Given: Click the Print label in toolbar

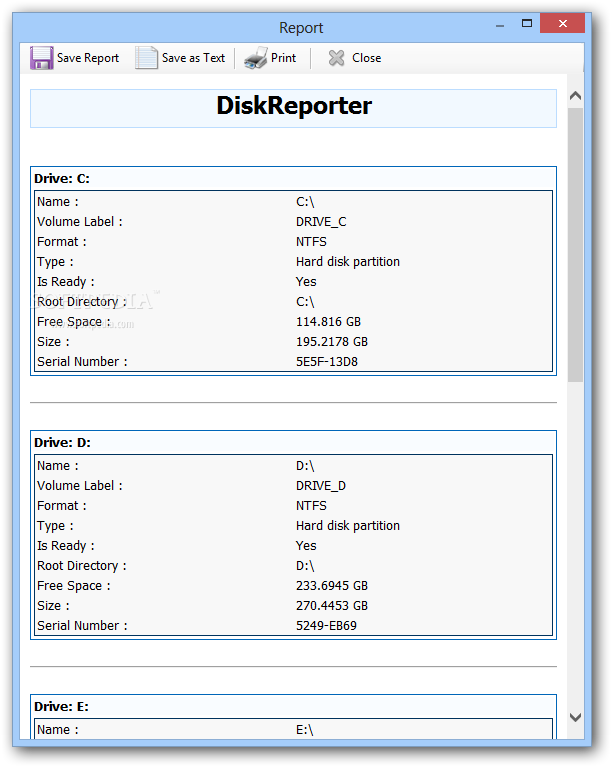Looking at the screenshot, I should click(x=284, y=58).
